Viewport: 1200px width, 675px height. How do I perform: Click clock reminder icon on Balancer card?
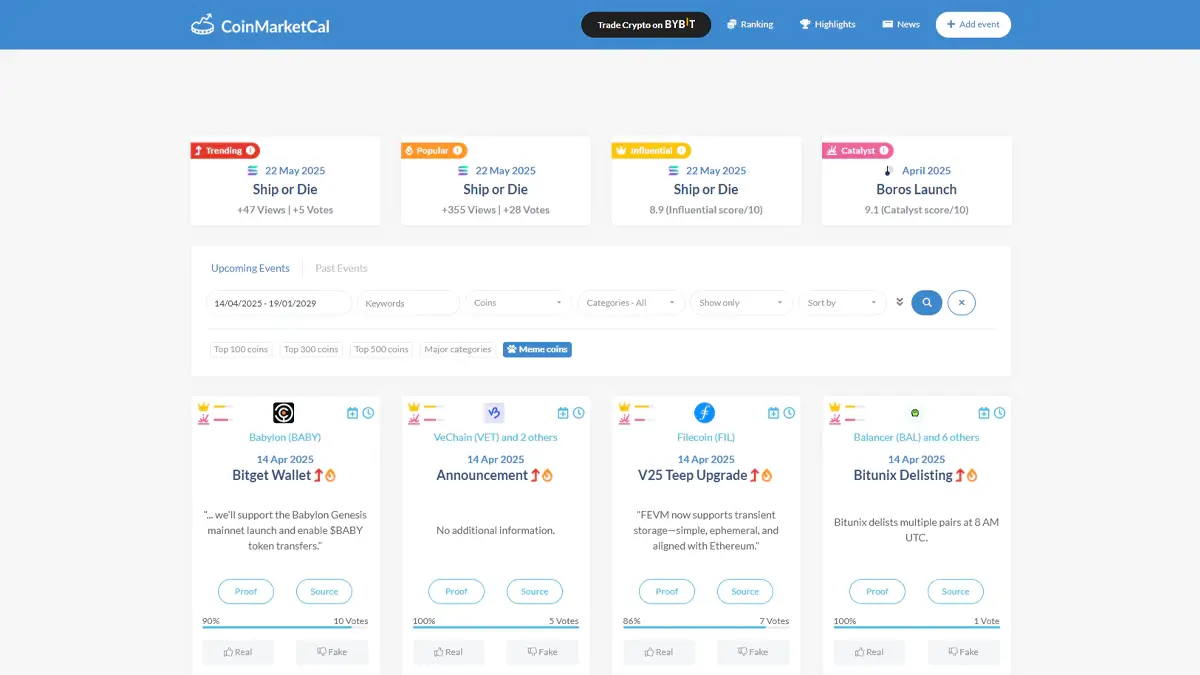coord(1000,413)
